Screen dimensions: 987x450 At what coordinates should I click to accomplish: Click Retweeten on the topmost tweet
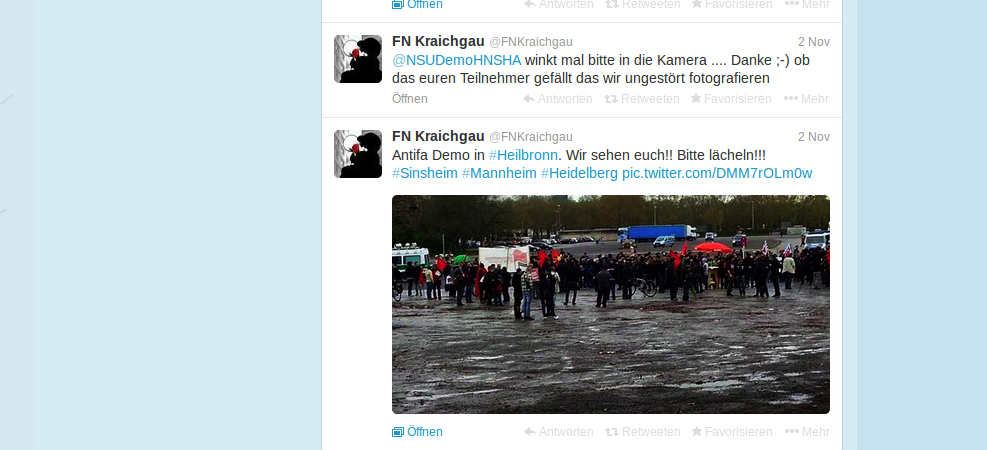[x=643, y=4]
